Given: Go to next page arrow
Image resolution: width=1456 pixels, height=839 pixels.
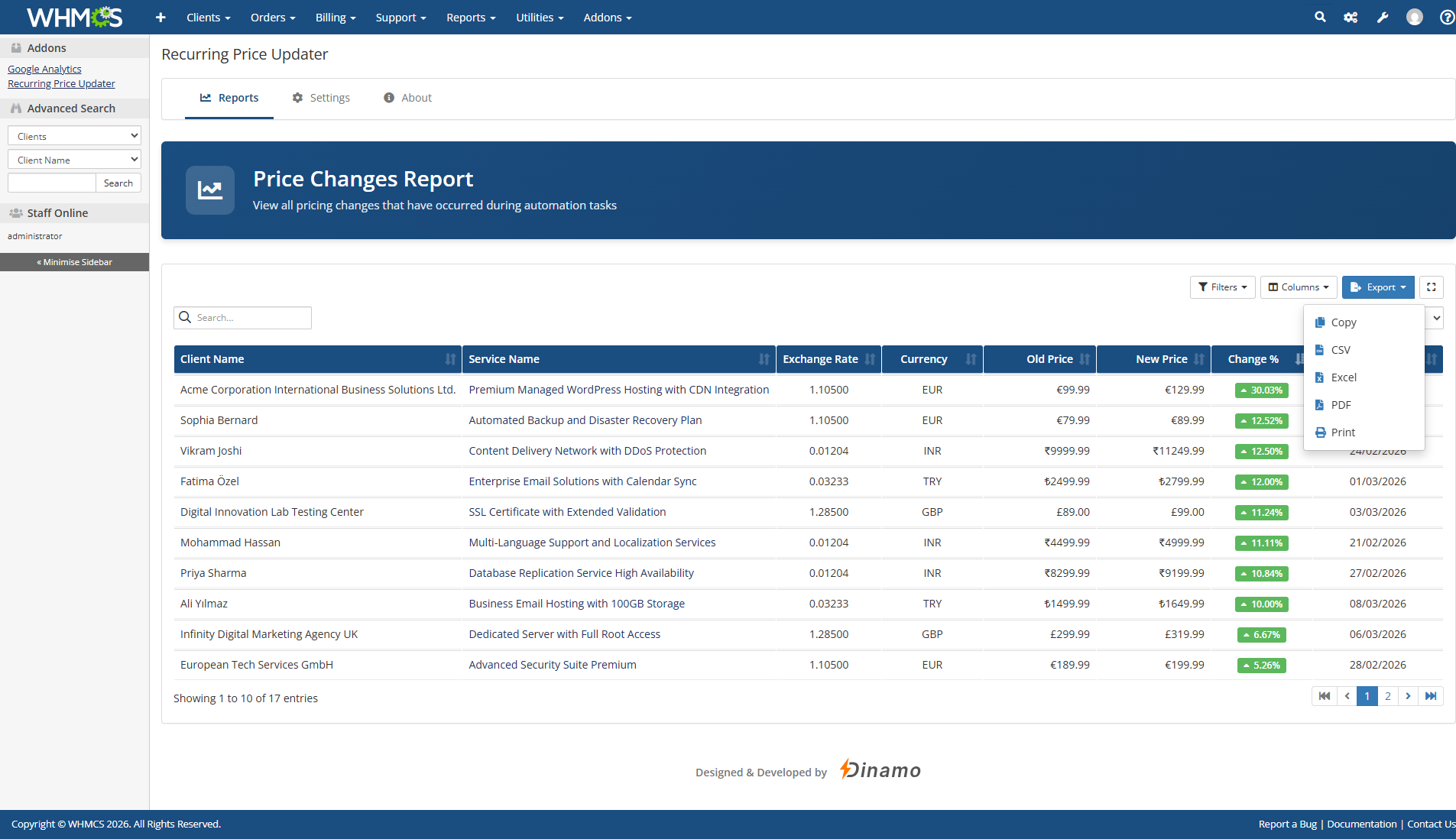Looking at the screenshot, I should click(1408, 696).
